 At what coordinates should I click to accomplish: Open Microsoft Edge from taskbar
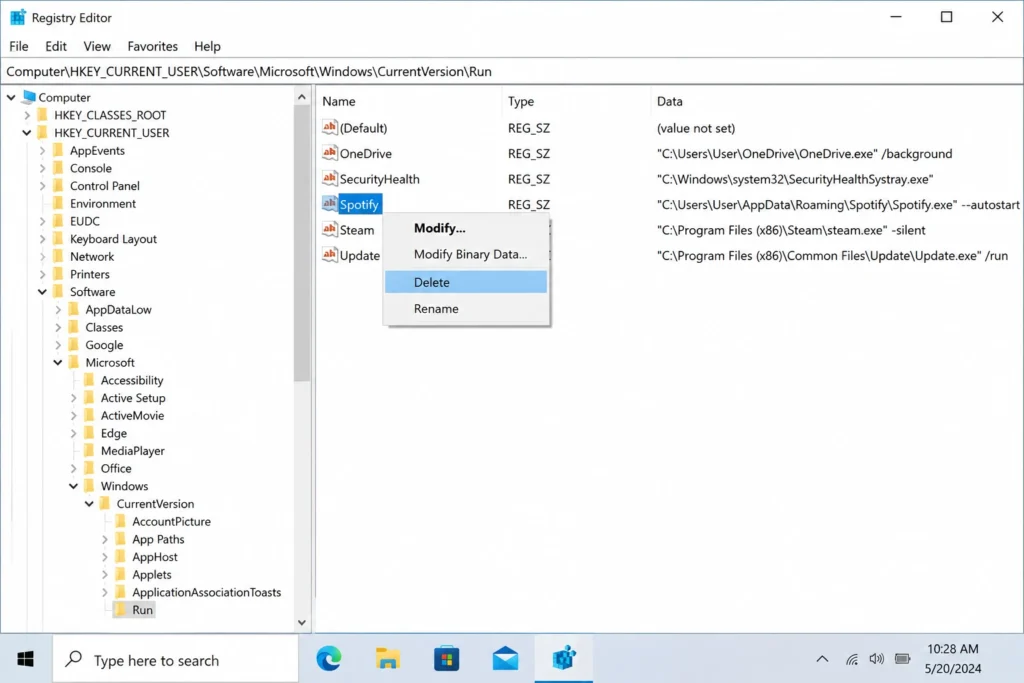328,659
